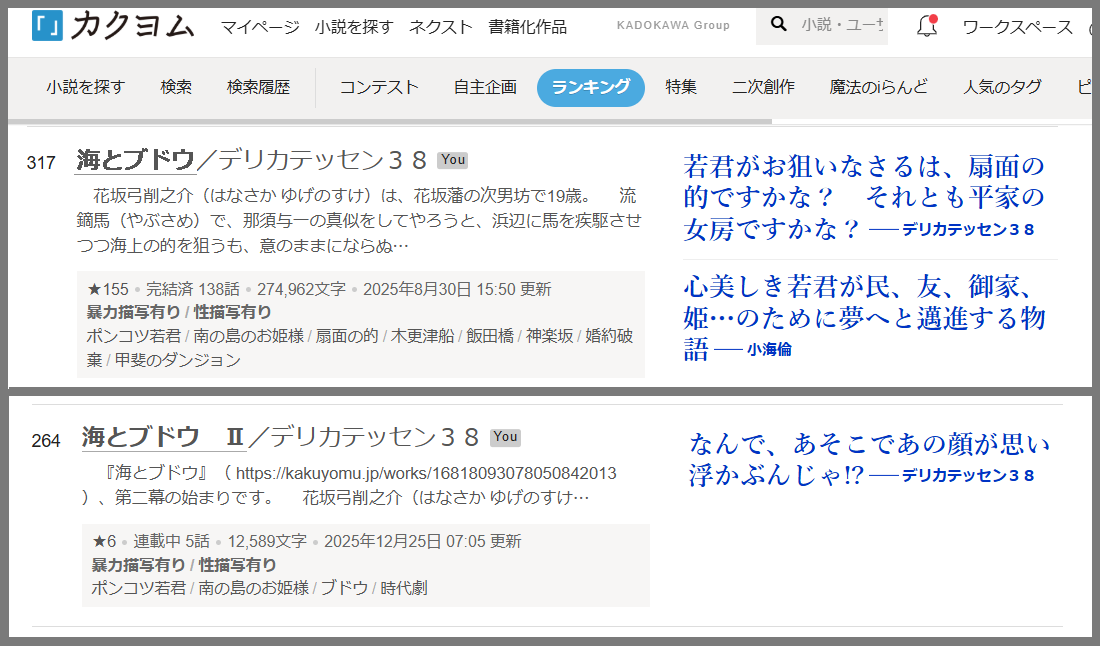Screen dimensions: 1100x646
Task: Click the 神楽坂 tag link
Action: 550,336
